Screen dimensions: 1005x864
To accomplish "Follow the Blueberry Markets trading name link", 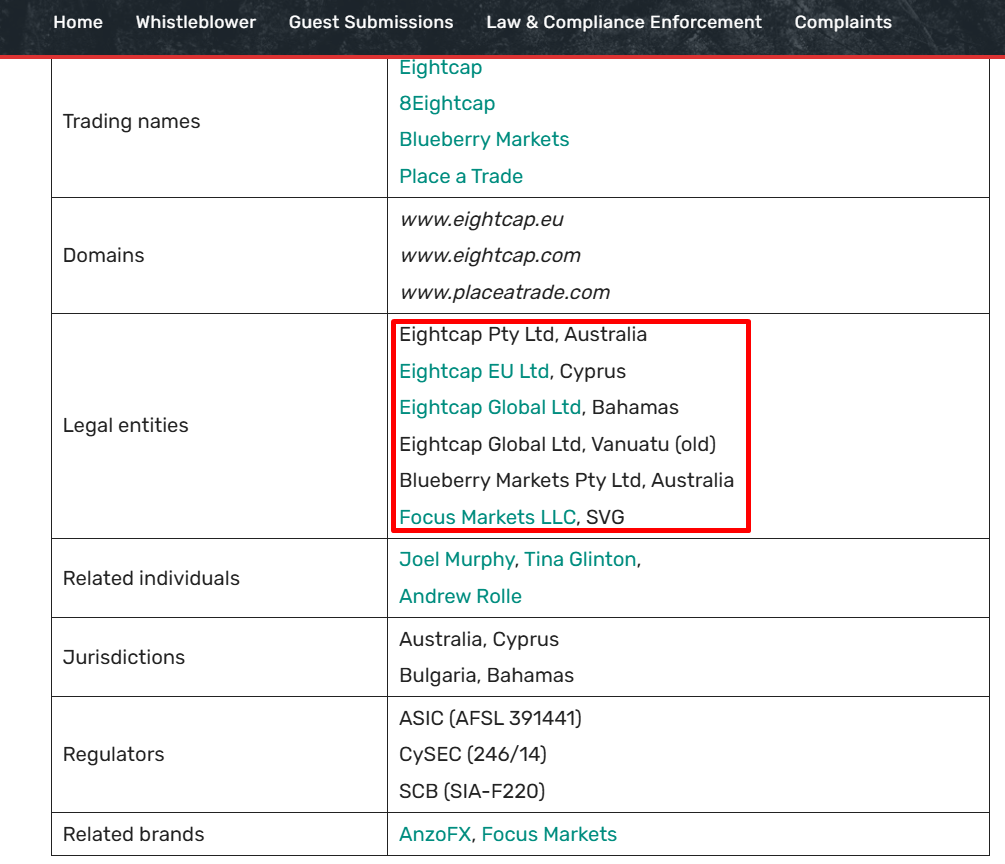I will (484, 140).
